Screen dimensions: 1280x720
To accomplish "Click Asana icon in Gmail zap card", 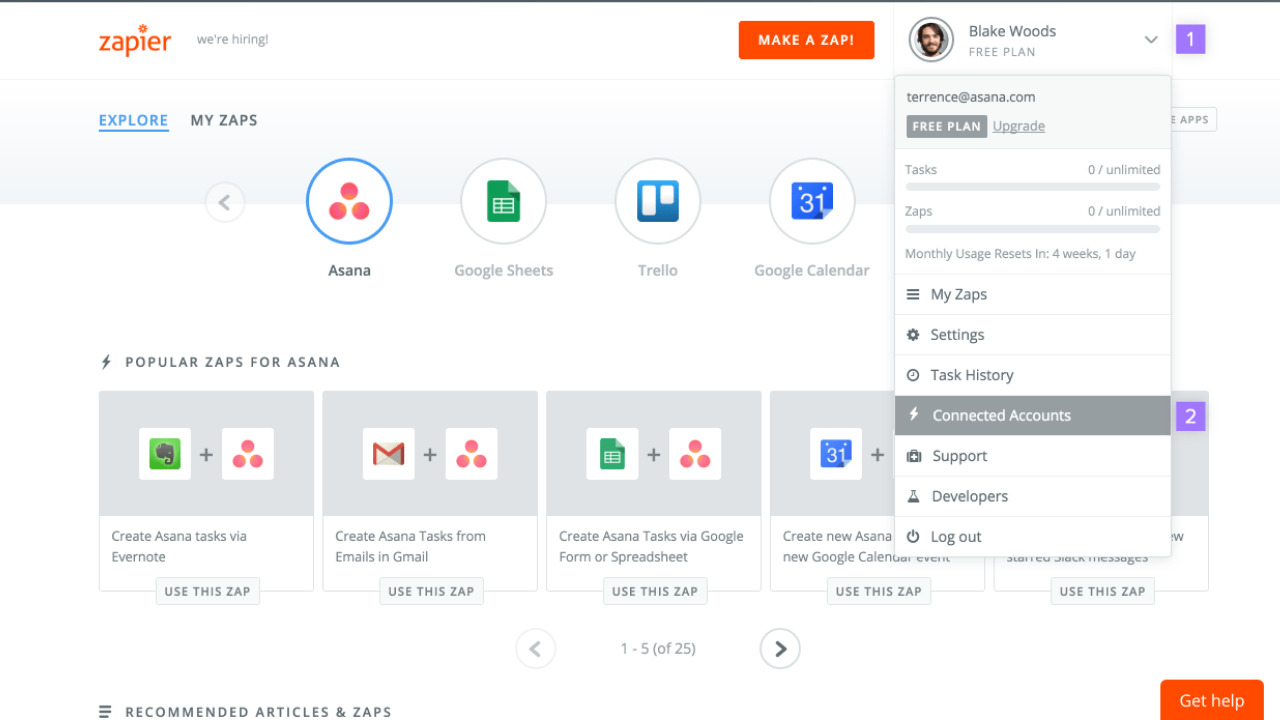I will click(472, 454).
